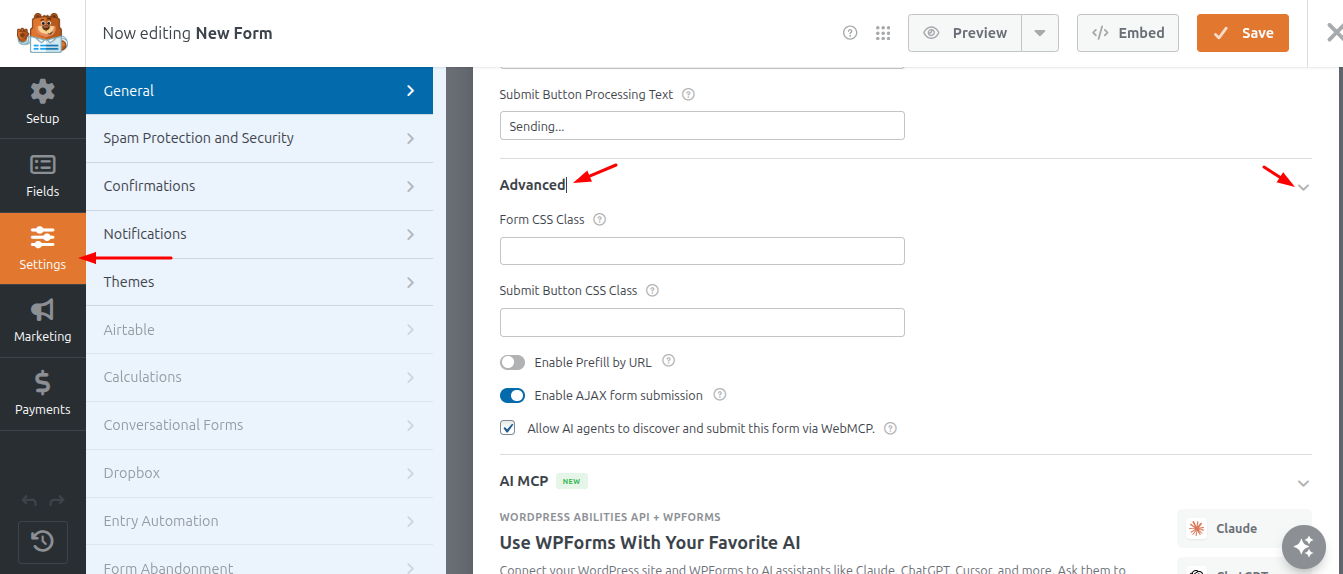
Task: Open Dropbox settings
Action: point(259,473)
